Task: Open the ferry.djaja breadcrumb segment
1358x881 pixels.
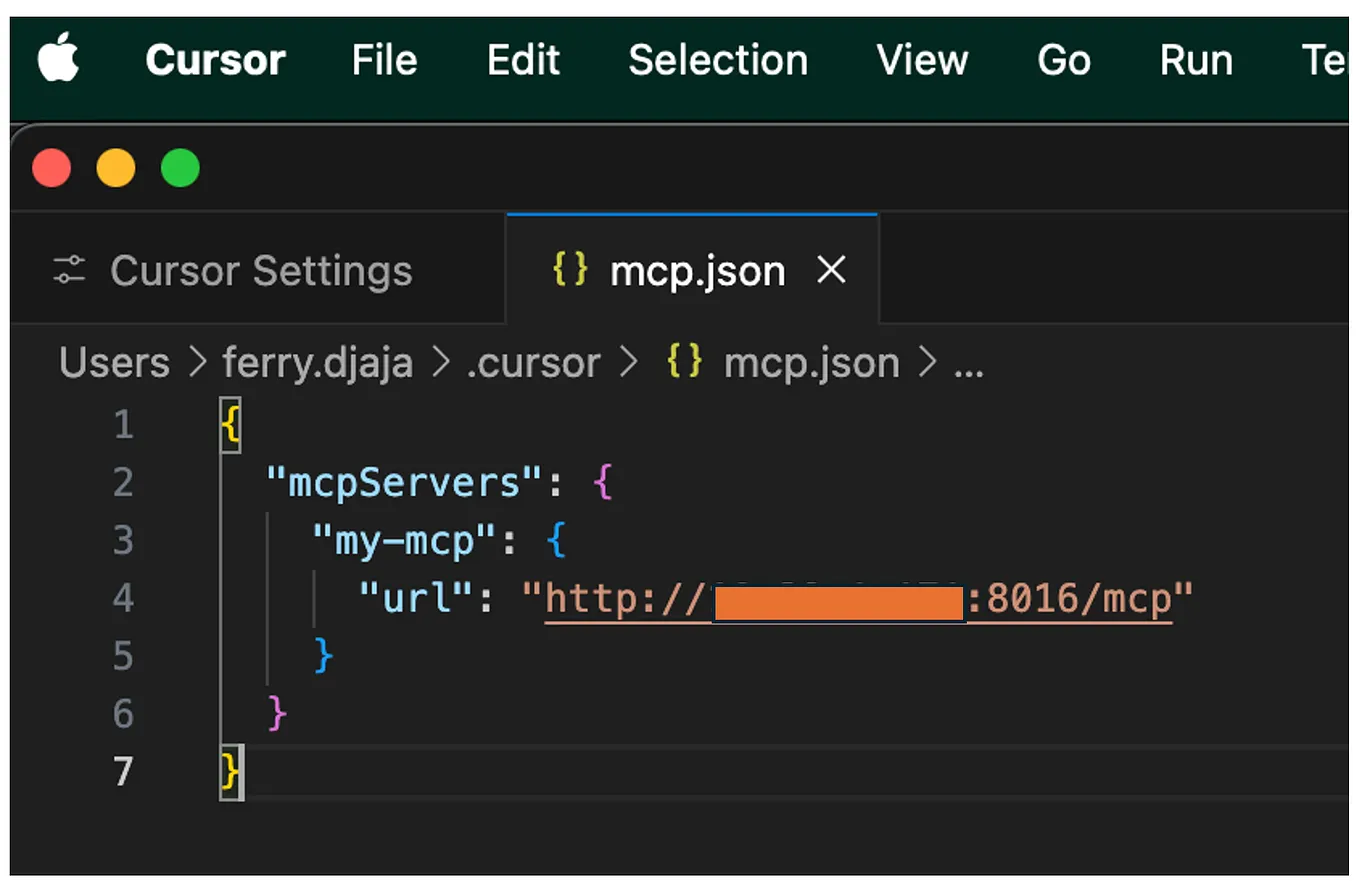Action: 317,362
